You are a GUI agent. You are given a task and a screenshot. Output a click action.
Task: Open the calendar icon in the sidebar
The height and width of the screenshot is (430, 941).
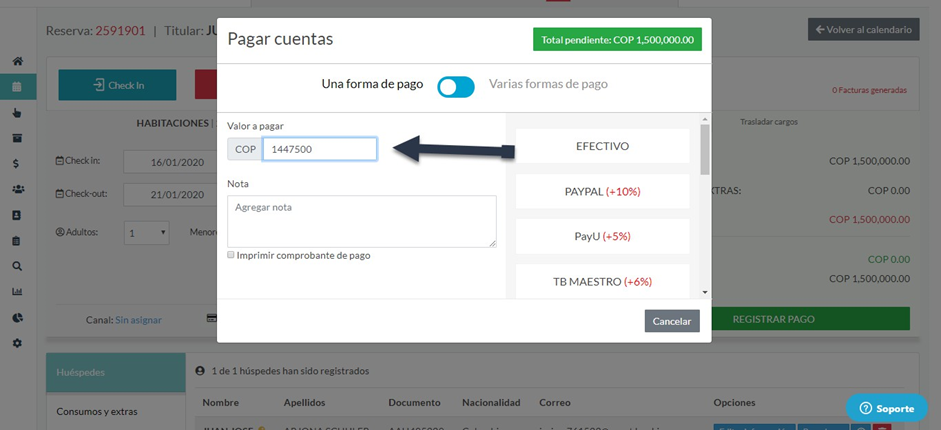(17, 87)
